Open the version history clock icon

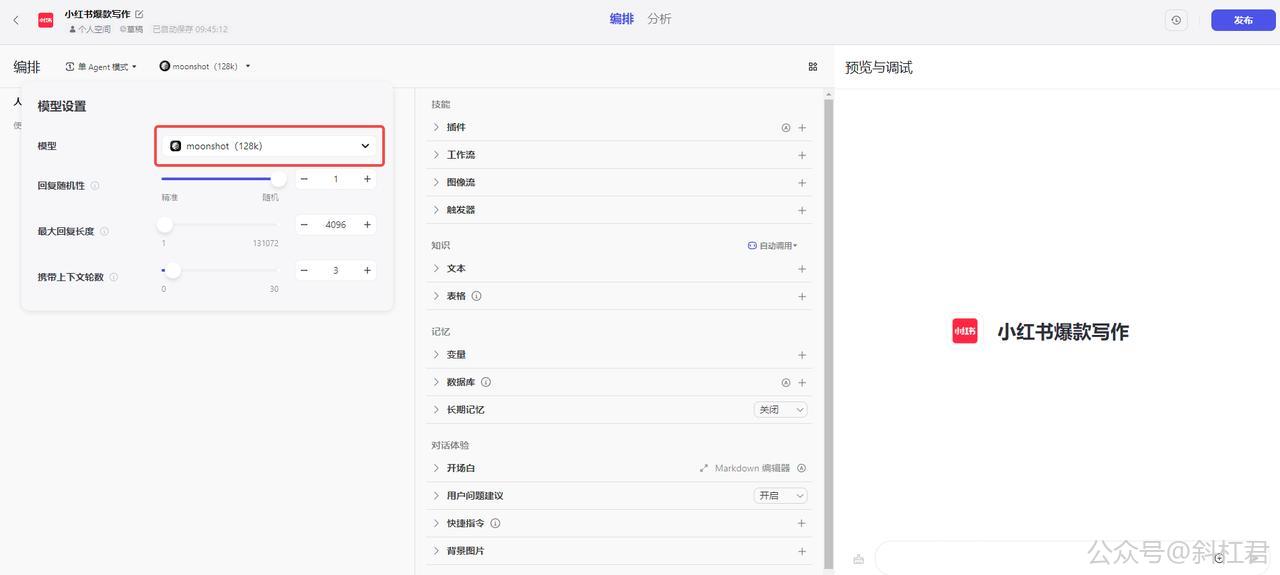pos(1176,20)
